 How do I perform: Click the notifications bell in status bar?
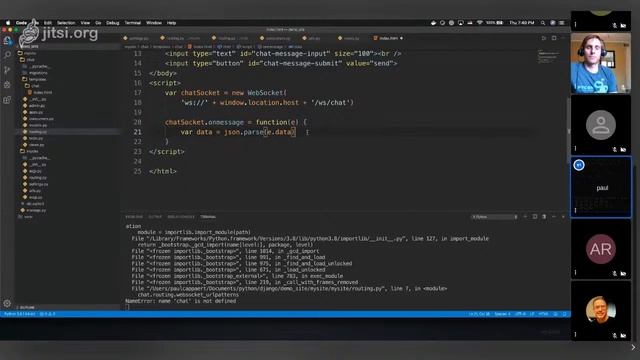pos(565,314)
